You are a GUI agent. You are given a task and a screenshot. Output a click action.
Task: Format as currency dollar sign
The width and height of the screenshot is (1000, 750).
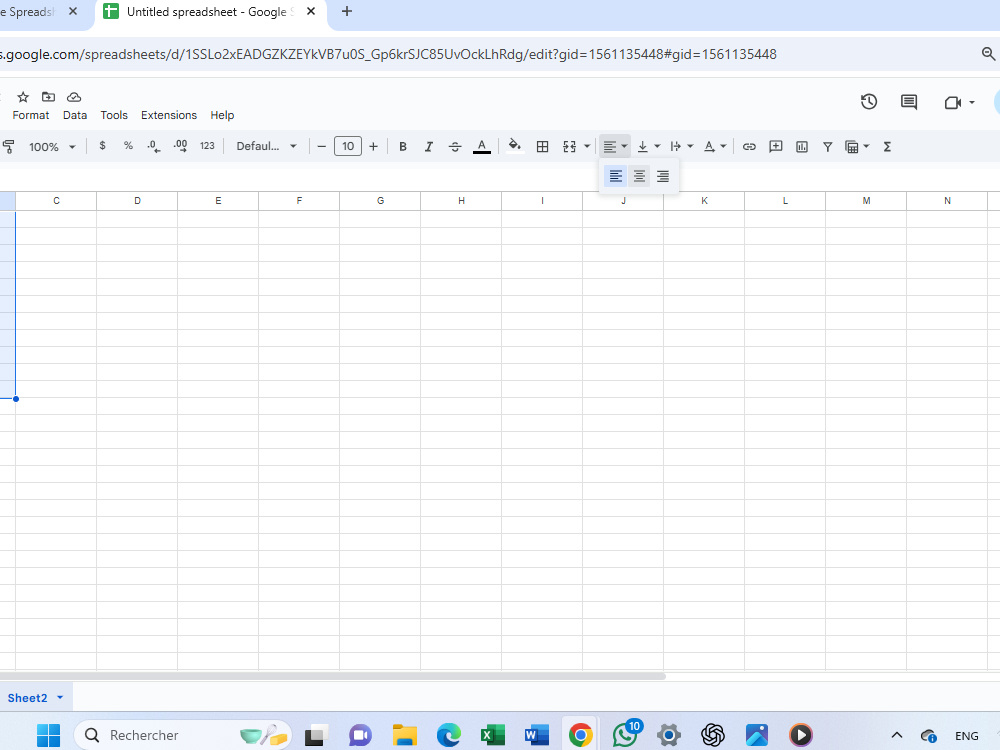(102, 146)
